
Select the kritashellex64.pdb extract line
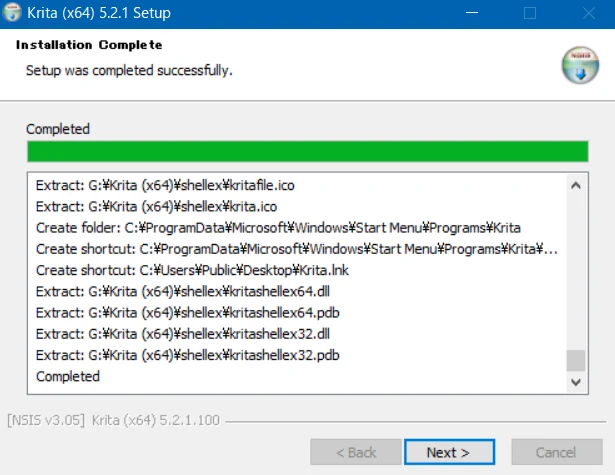coord(187,313)
